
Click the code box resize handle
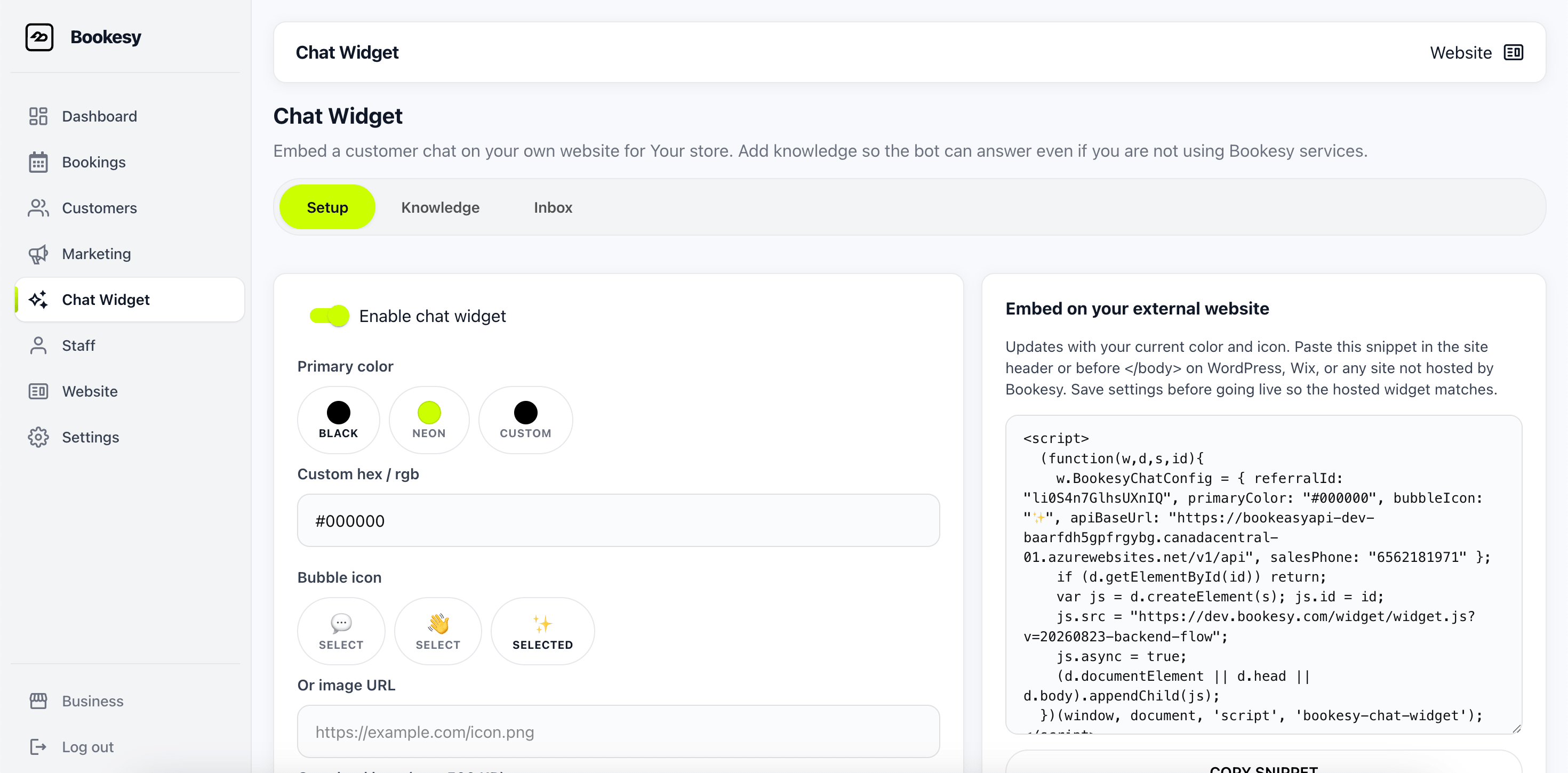[1516, 728]
